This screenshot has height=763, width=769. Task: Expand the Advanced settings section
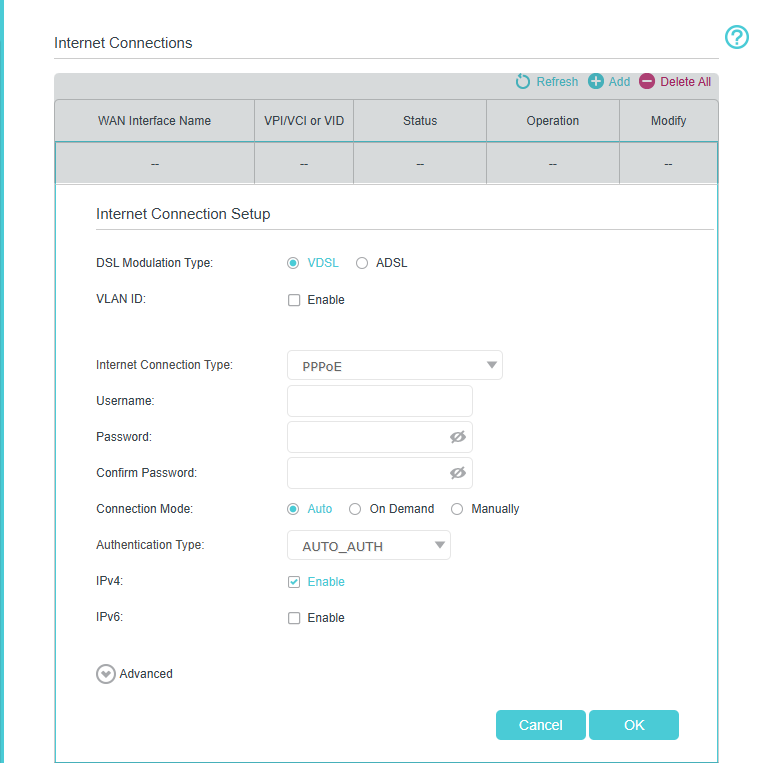[106, 674]
